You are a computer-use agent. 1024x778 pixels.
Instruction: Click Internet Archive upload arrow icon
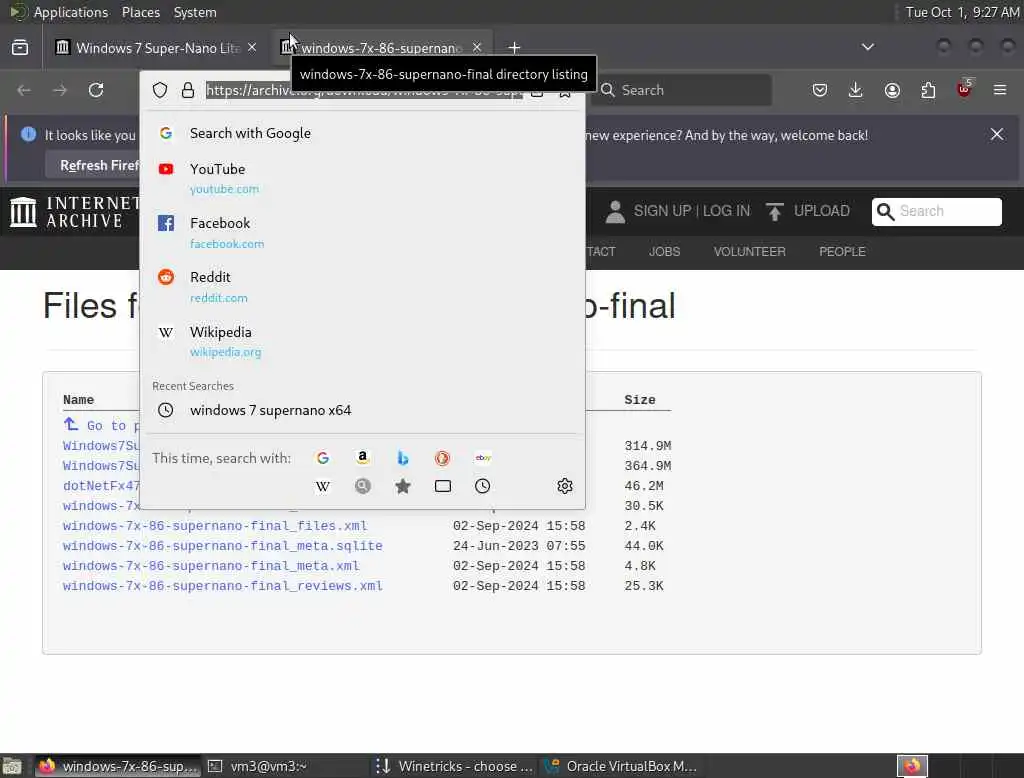coord(775,211)
